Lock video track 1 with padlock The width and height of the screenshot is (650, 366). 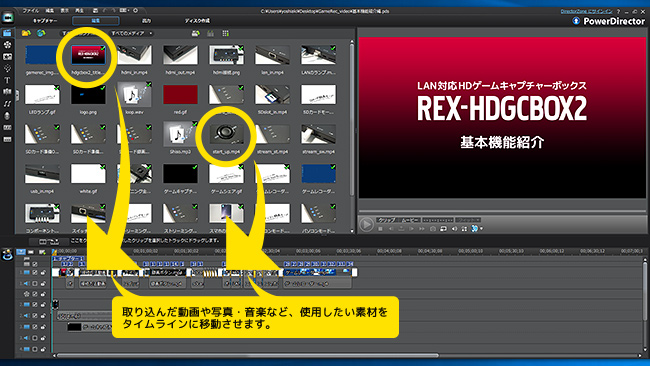43,273
